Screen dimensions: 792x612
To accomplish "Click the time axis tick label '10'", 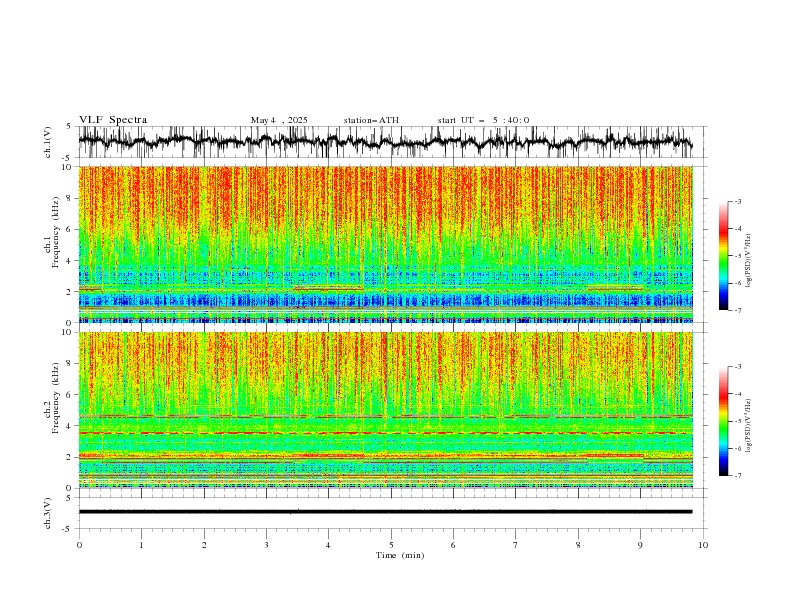I will (703, 545).
